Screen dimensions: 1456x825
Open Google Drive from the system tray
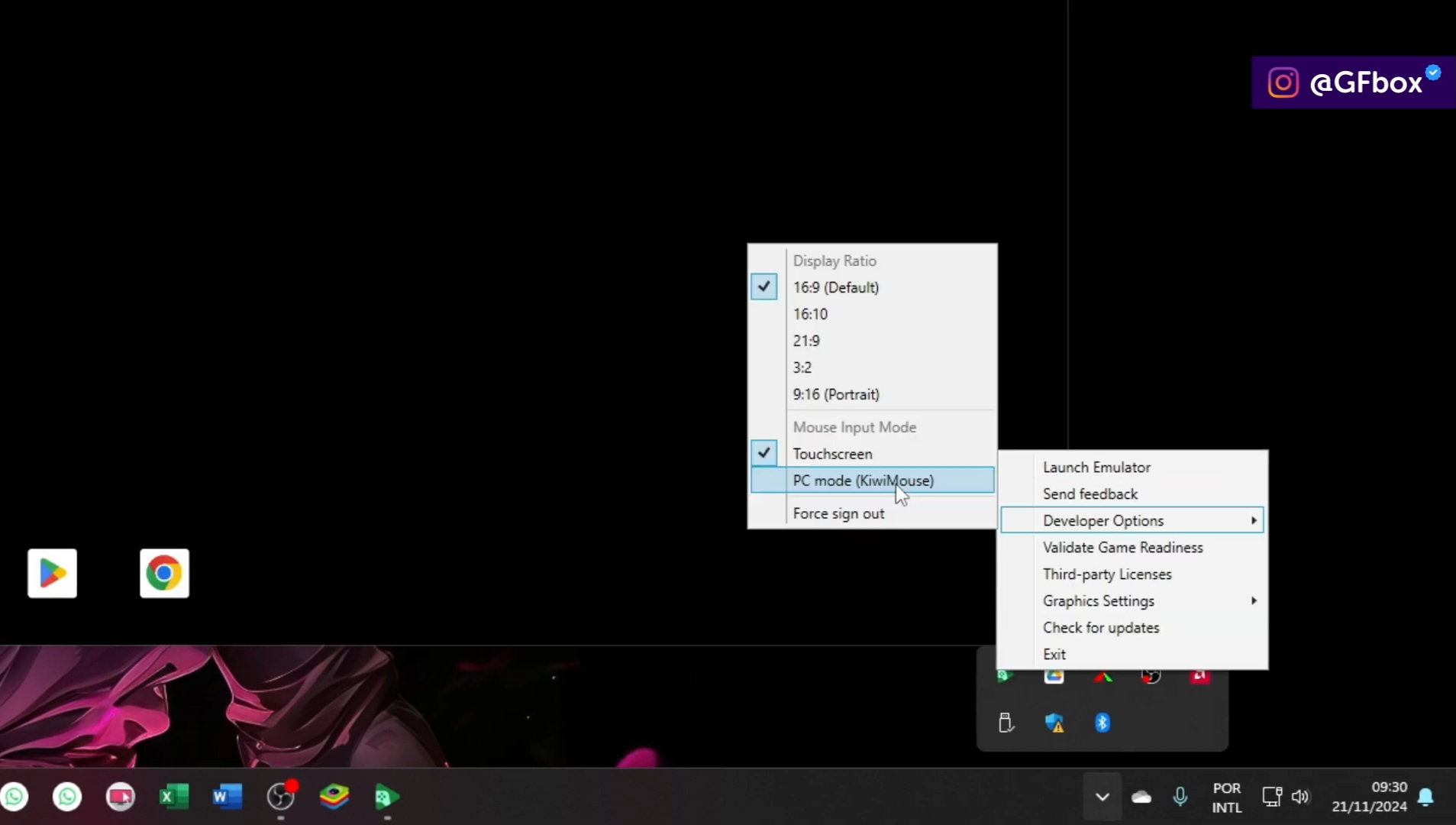1054,676
